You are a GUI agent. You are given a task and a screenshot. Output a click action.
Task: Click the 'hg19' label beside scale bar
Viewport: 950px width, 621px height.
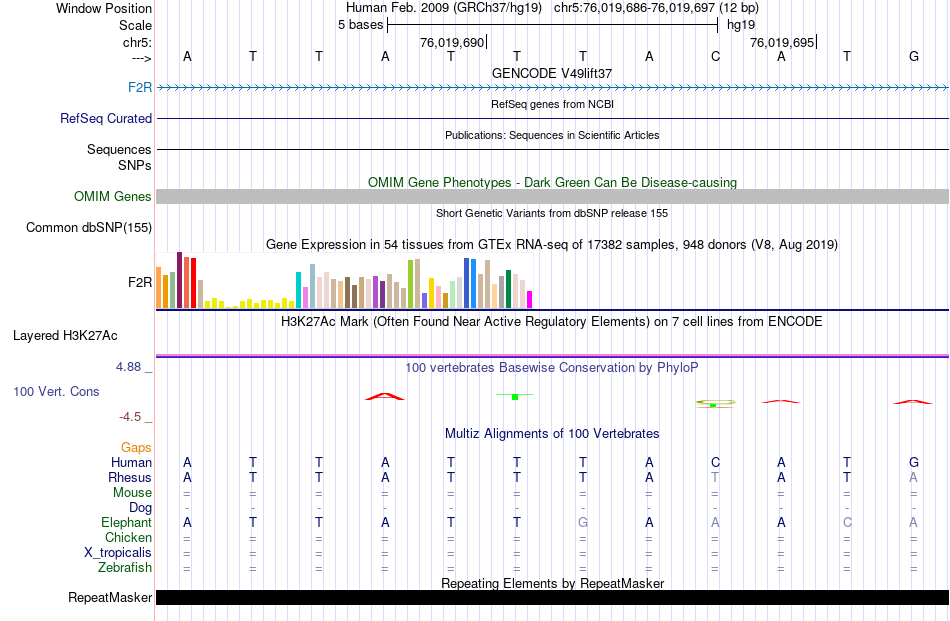(x=741, y=25)
